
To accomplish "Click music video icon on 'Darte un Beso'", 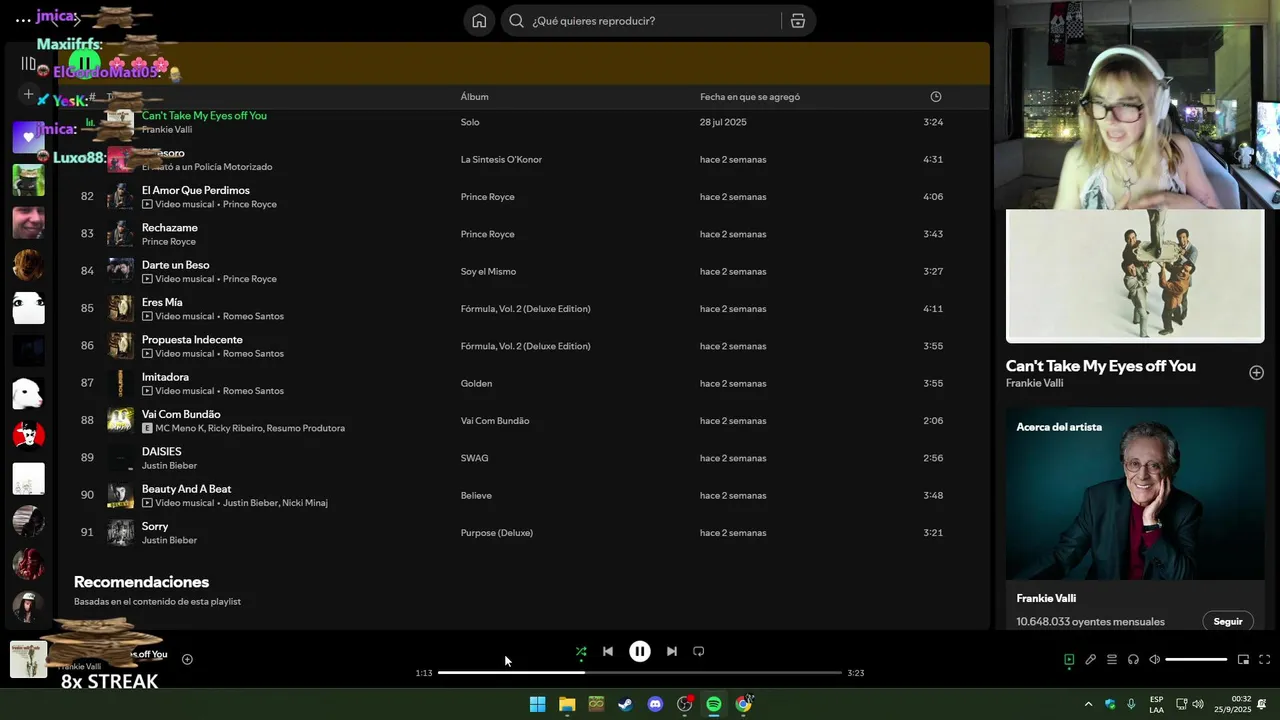I will tap(147, 279).
